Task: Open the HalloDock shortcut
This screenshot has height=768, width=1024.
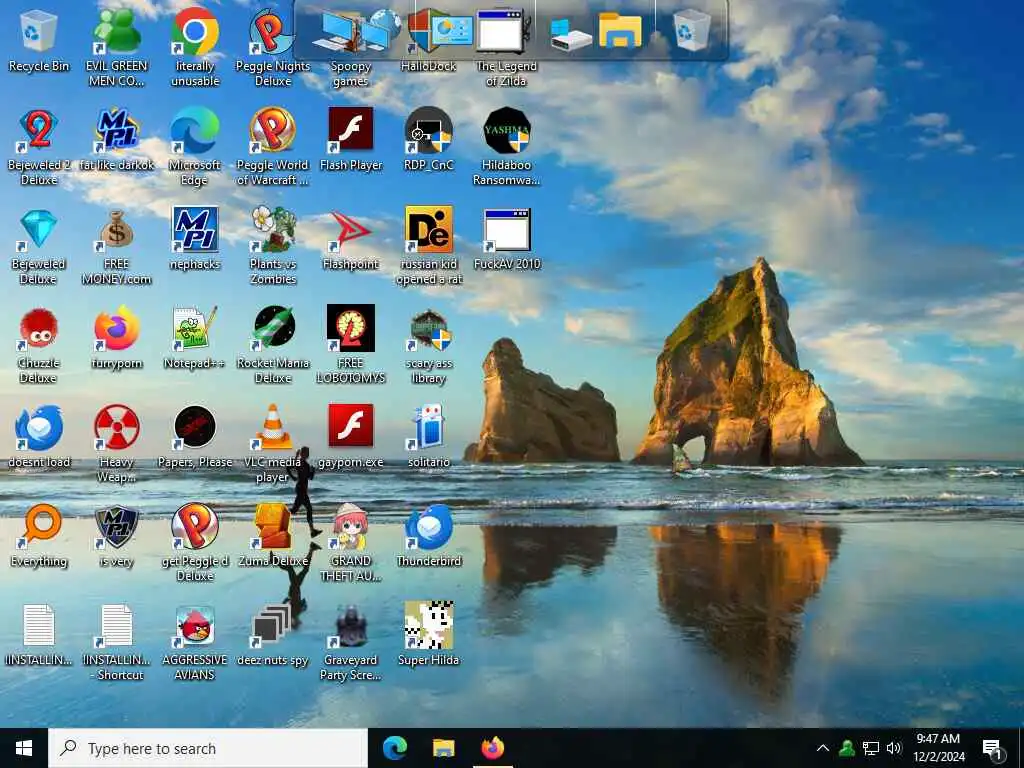Action: 429,40
